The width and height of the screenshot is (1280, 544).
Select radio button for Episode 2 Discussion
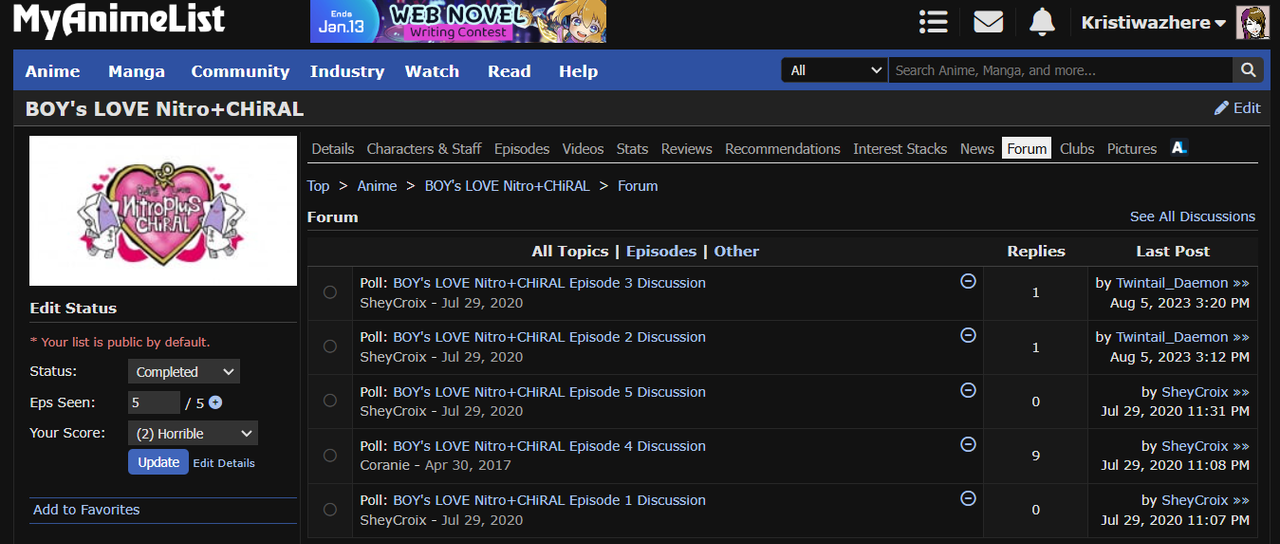click(x=330, y=346)
